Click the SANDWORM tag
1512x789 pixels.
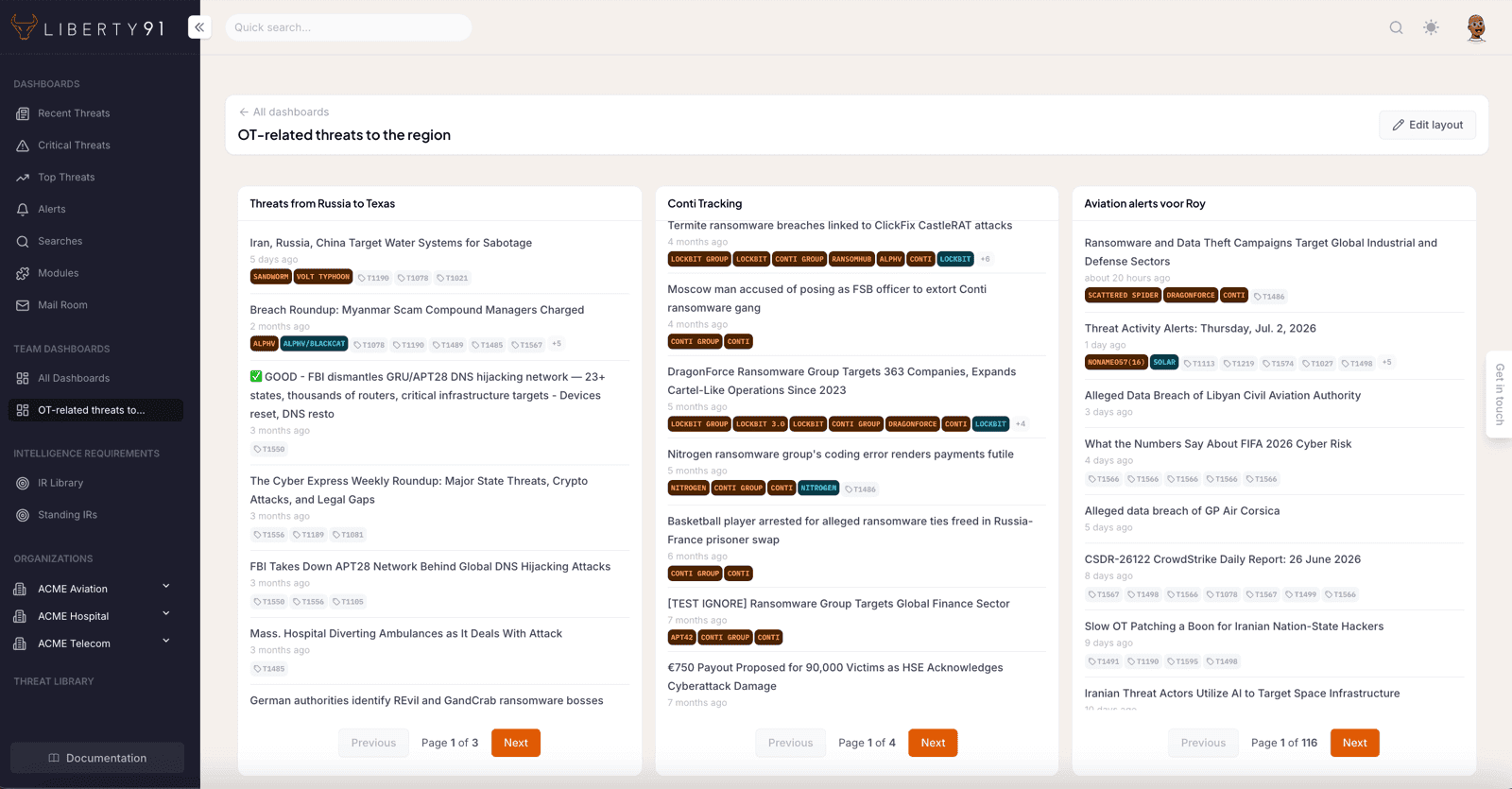pyautogui.click(x=270, y=277)
